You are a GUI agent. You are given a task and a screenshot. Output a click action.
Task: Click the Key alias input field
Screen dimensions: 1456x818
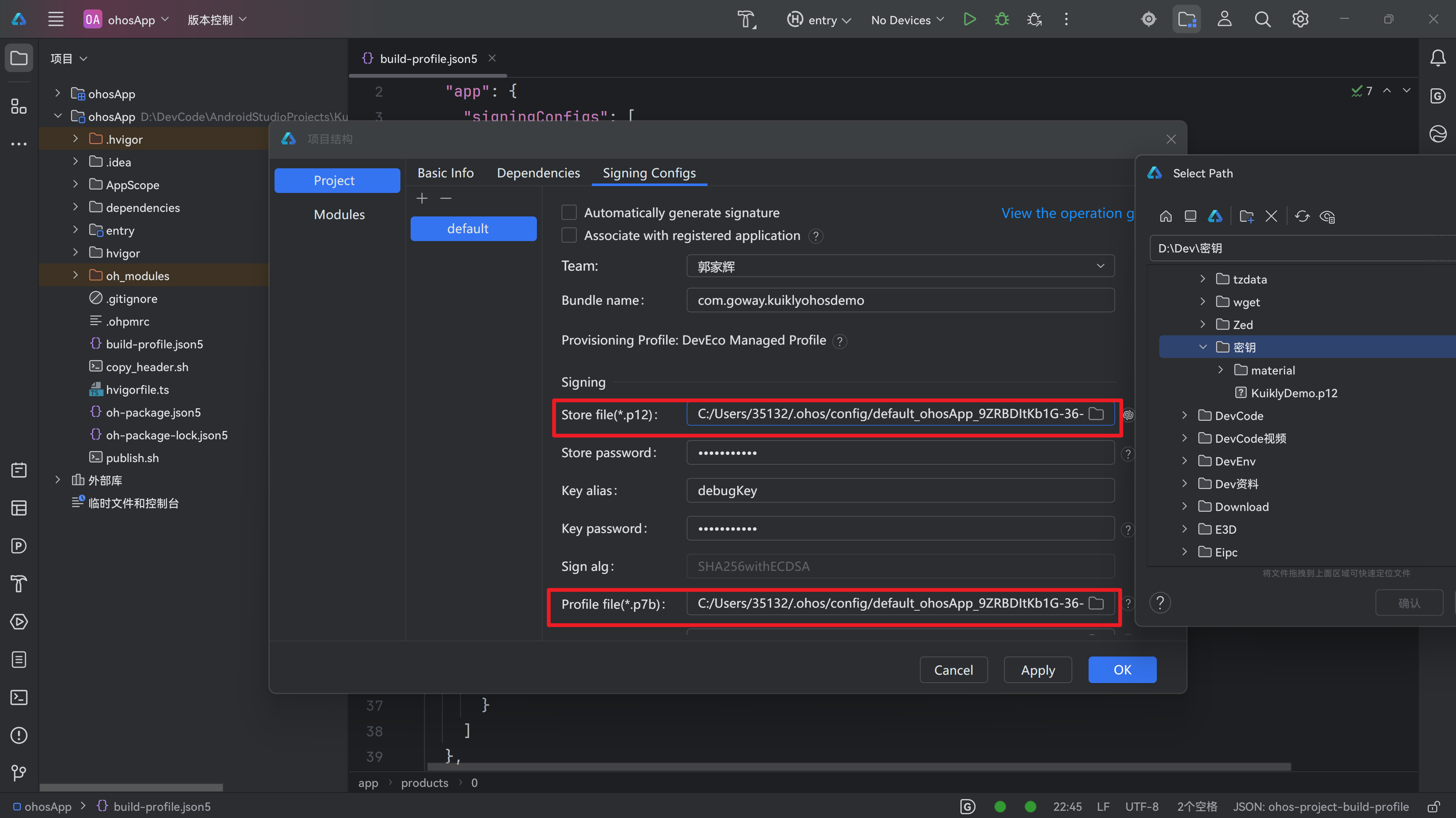(x=900, y=490)
